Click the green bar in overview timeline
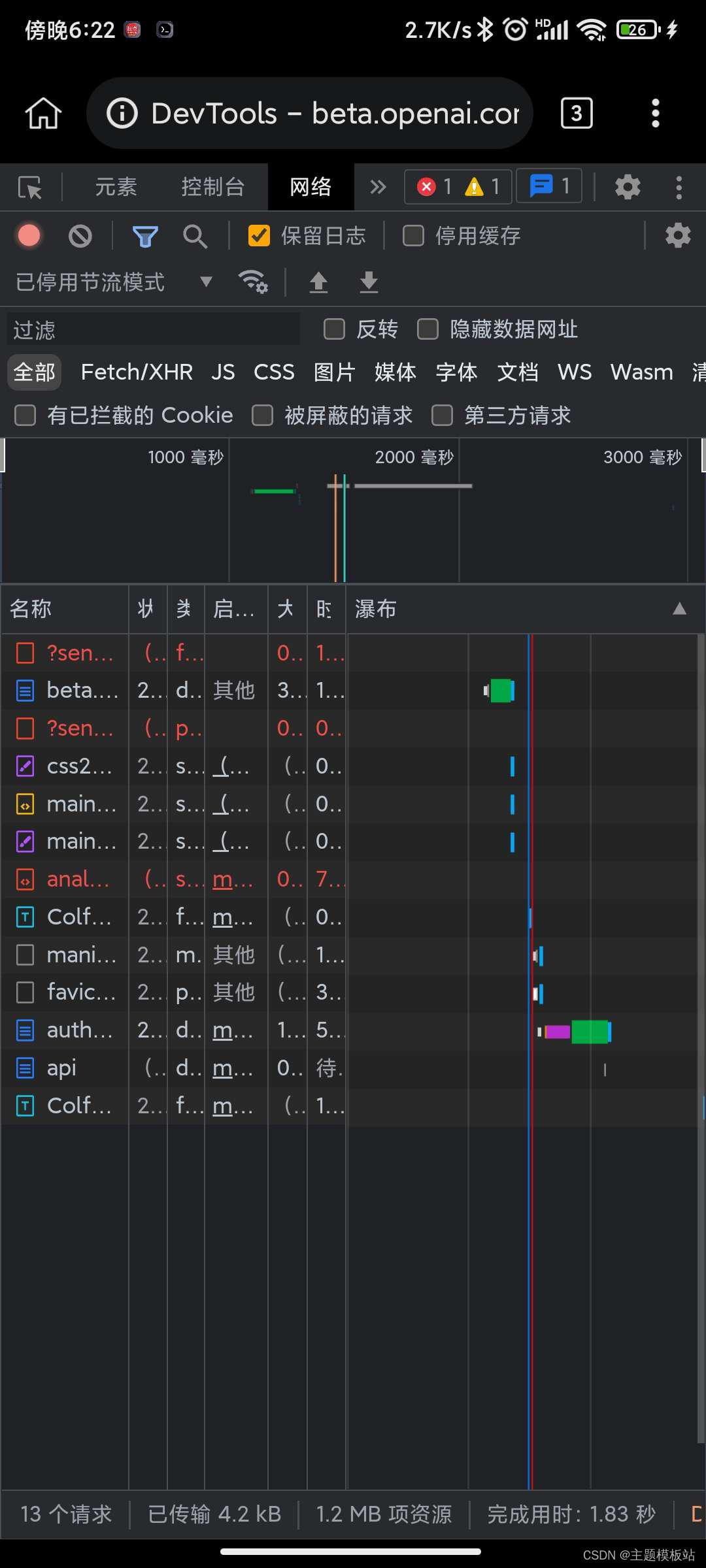The width and height of the screenshot is (706, 1568). coord(275,491)
